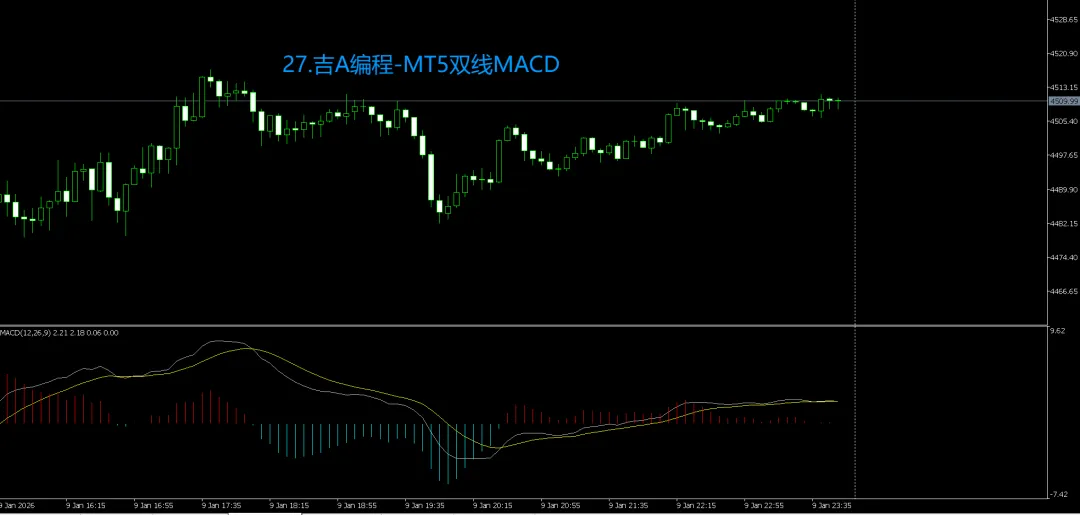Select the current price tag 4509.99

coord(1063,101)
